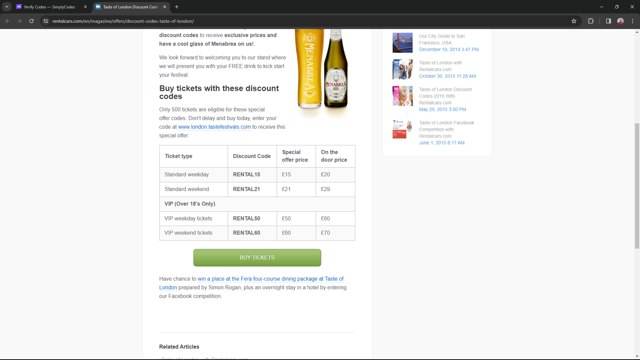This screenshot has height=360, width=640.
Task: Click the page vertical scrollbar thumb
Action: [637, 186]
